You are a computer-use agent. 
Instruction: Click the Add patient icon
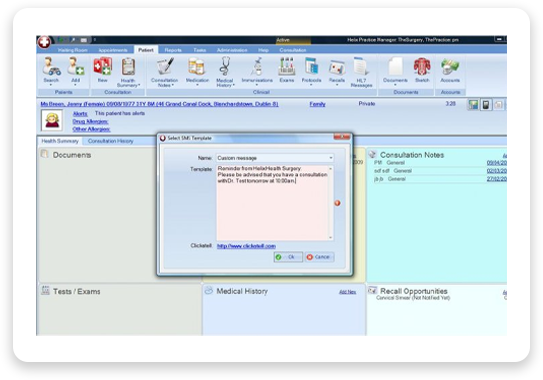click(75, 67)
